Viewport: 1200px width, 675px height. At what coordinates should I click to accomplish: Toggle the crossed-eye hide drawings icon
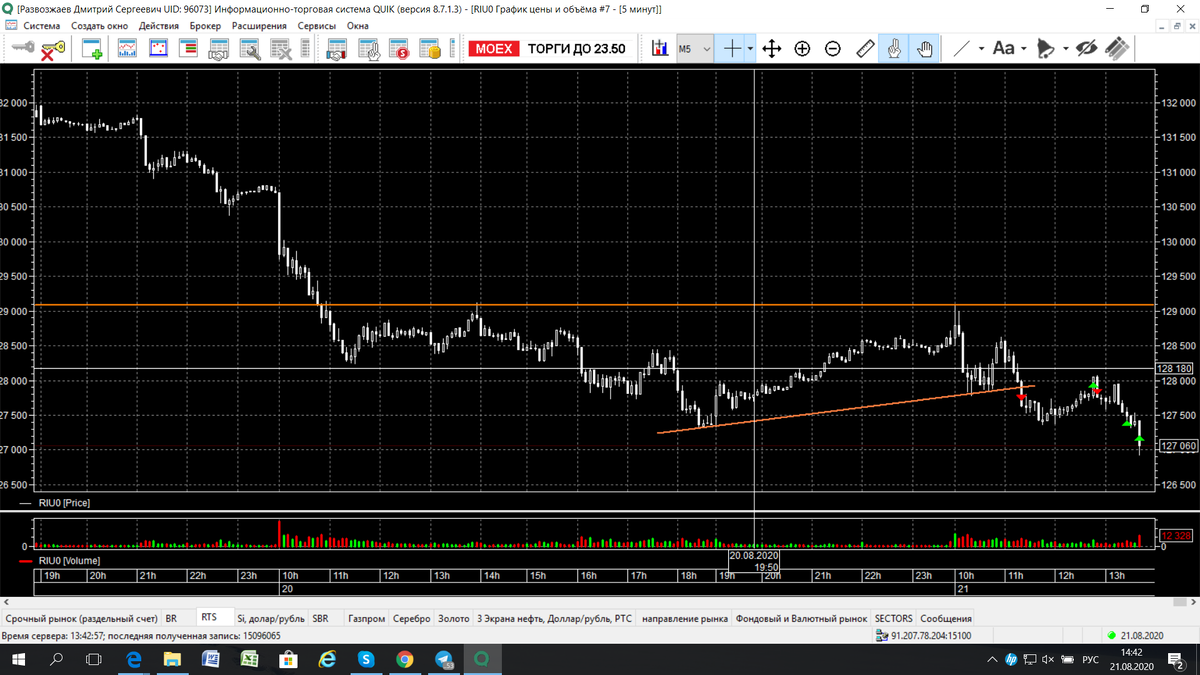point(1087,48)
